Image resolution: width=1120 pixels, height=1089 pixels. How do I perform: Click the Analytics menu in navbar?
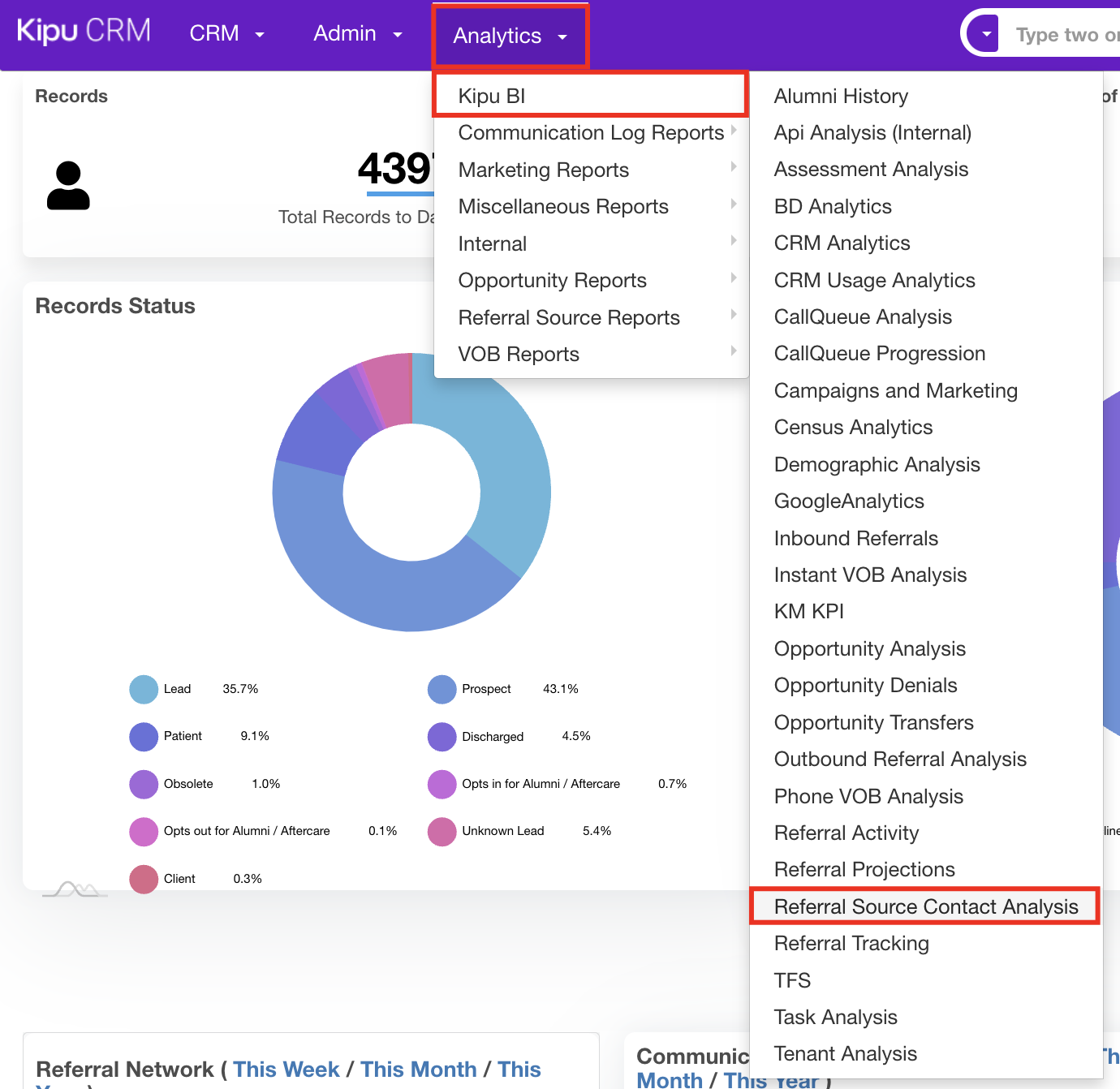click(x=510, y=36)
